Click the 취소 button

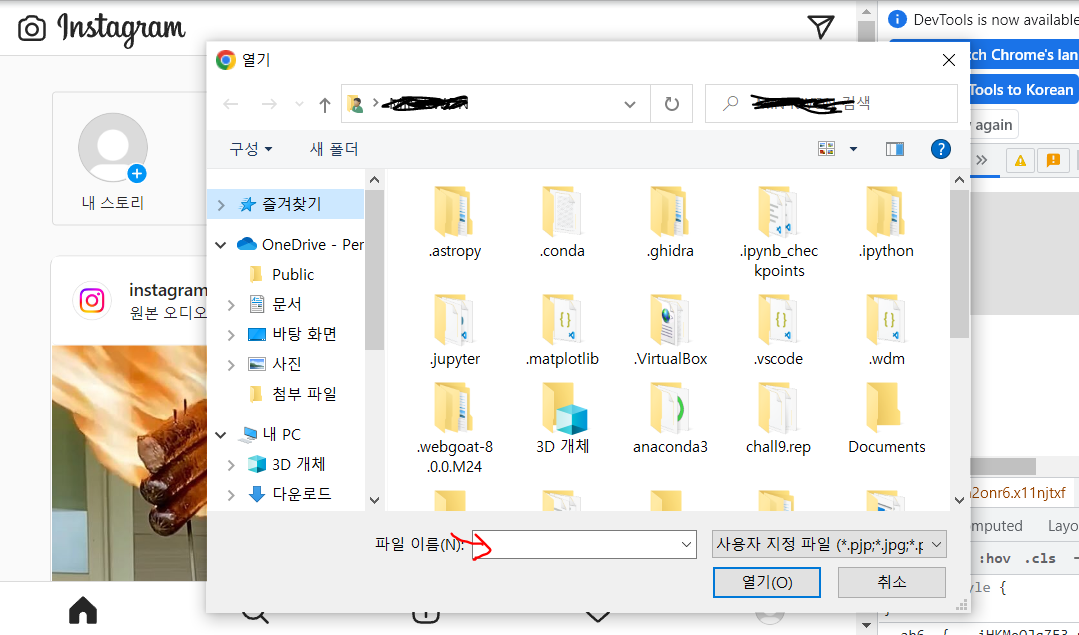(892, 583)
